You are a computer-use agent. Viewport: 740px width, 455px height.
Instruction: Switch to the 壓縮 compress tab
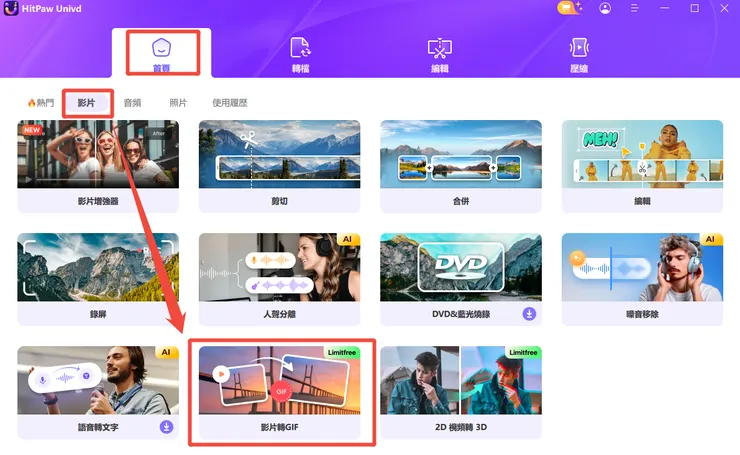[579, 54]
